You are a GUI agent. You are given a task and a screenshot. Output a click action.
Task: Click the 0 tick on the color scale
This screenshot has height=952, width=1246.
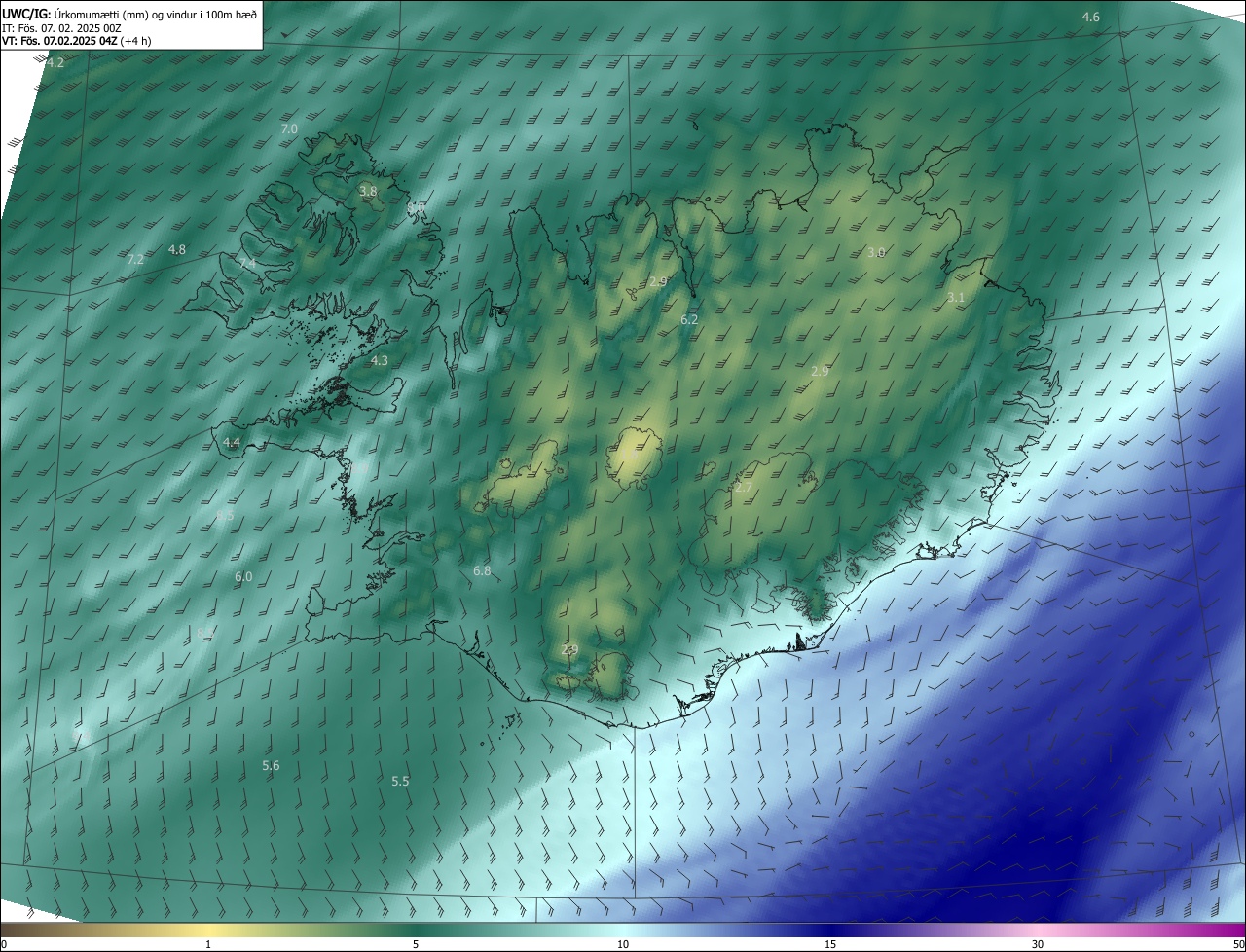[x=4, y=944]
